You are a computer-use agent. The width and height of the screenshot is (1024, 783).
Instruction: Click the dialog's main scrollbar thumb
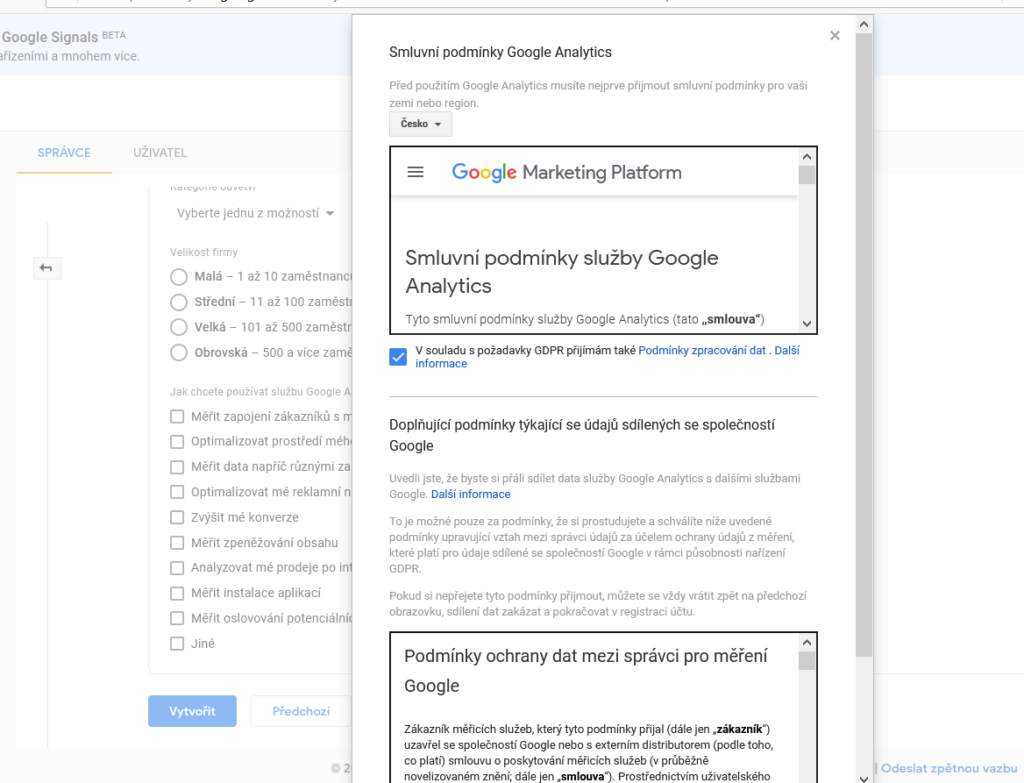[864, 346]
